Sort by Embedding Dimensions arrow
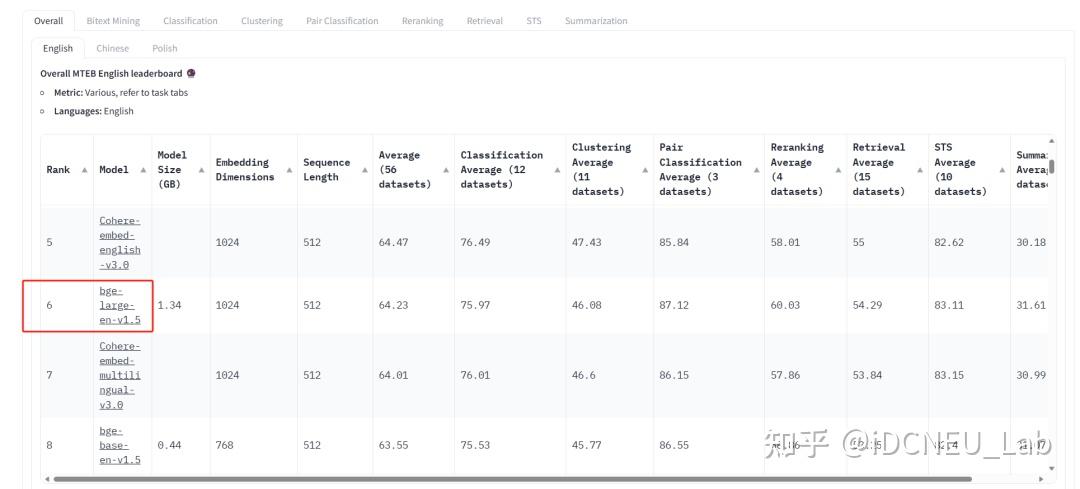This screenshot has width=1080, height=489. (x=289, y=169)
